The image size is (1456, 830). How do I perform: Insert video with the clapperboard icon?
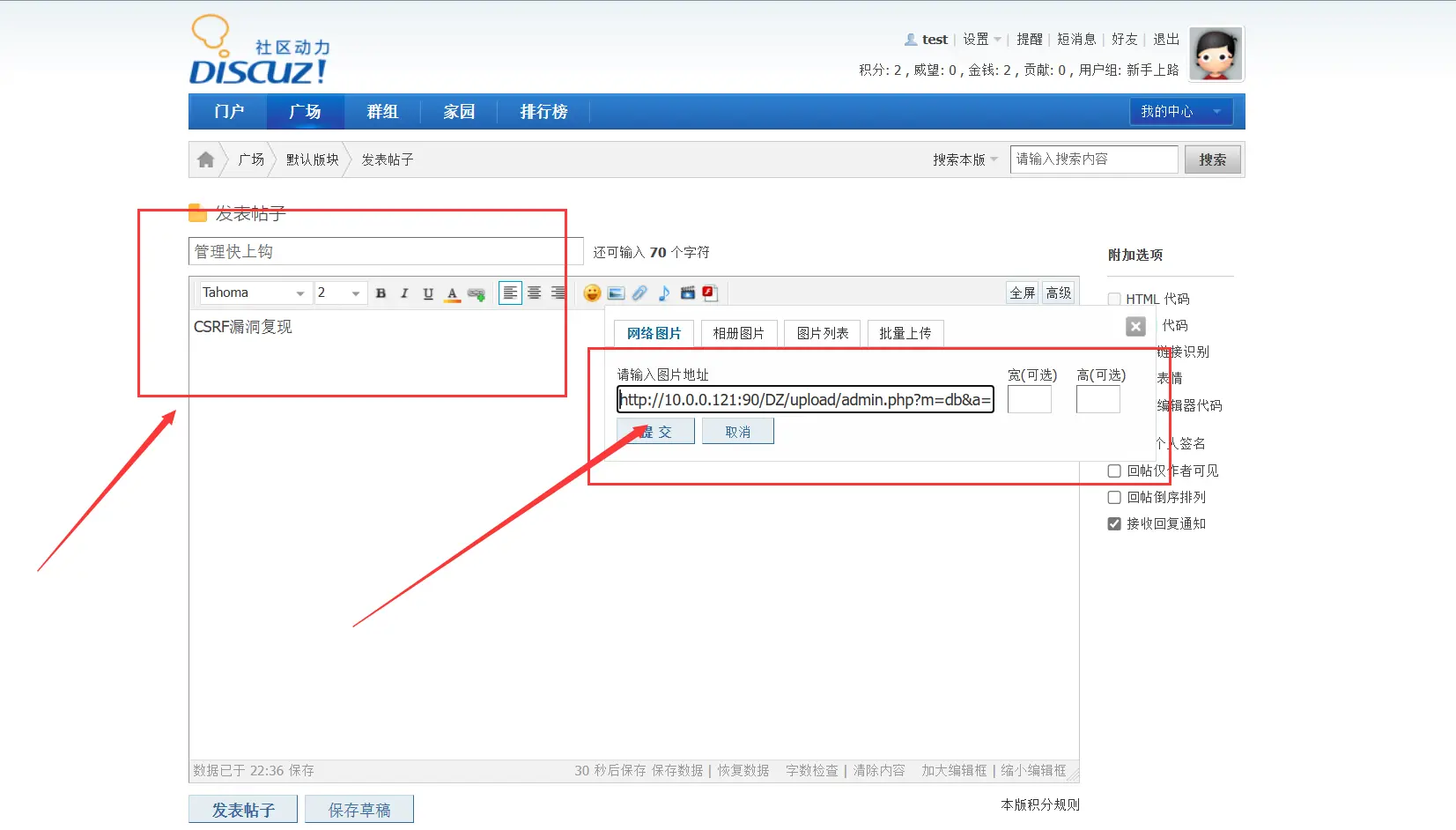(688, 293)
